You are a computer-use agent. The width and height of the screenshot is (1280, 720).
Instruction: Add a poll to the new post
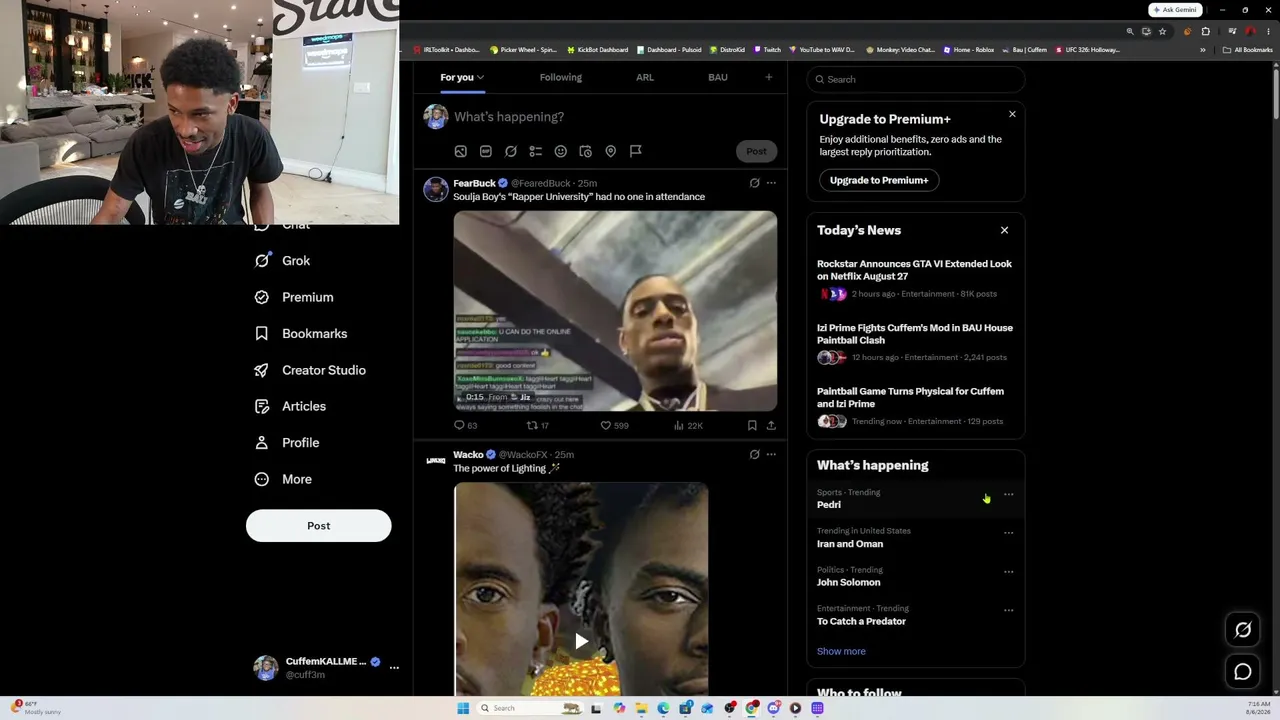[536, 151]
